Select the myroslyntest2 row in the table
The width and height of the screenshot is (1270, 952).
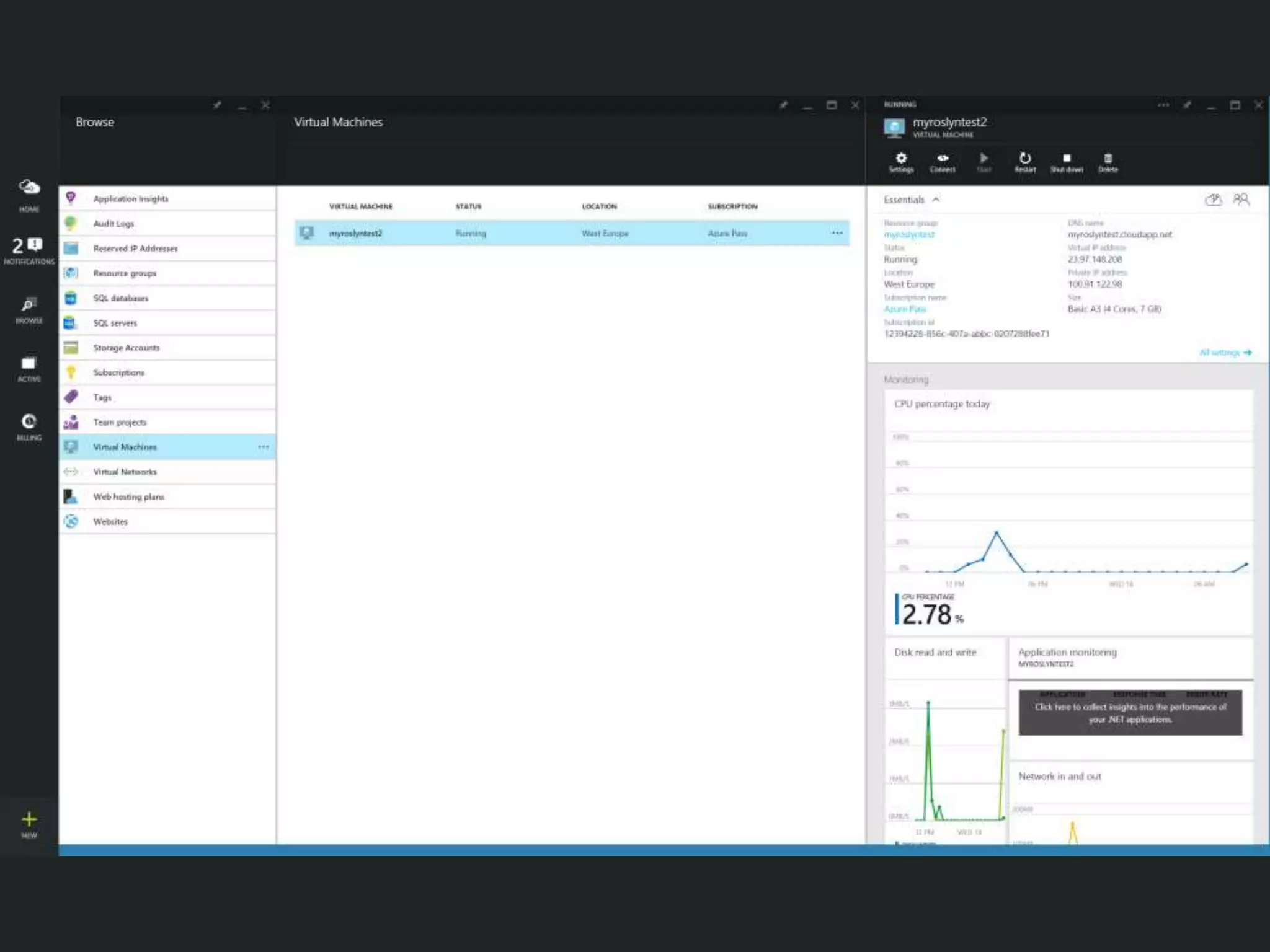(572, 233)
